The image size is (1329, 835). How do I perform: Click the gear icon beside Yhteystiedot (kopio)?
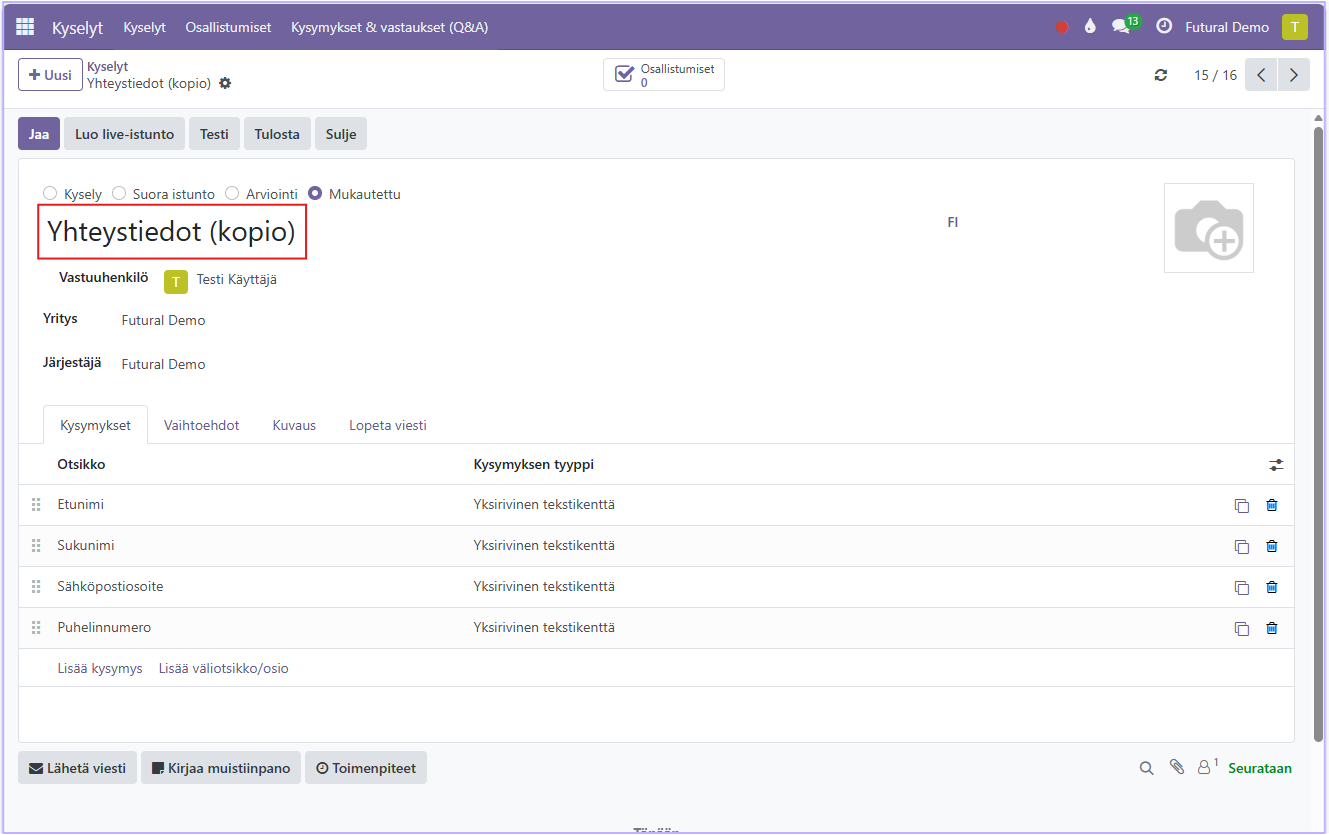click(225, 83)
